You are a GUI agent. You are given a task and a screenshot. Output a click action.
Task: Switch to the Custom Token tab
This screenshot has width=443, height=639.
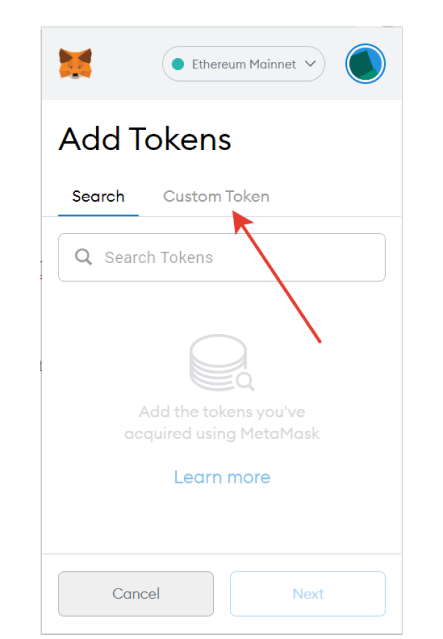(216, 196)
